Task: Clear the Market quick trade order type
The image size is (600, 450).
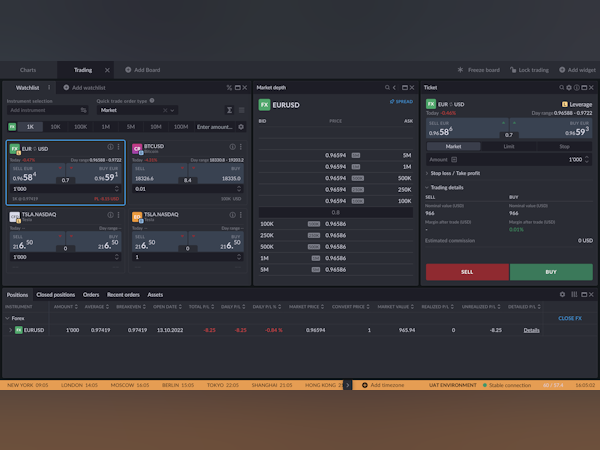Action: coord(165,110)
